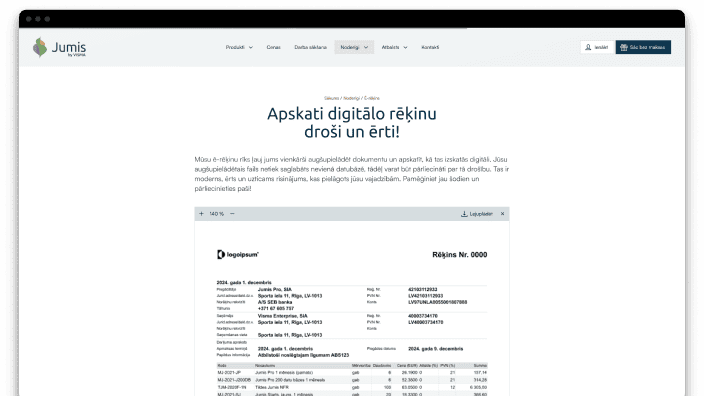Click the 140 % zoom level value
The height and width of the screenshot is (396, 704).
pyautogui.click(x=216, y=214)
